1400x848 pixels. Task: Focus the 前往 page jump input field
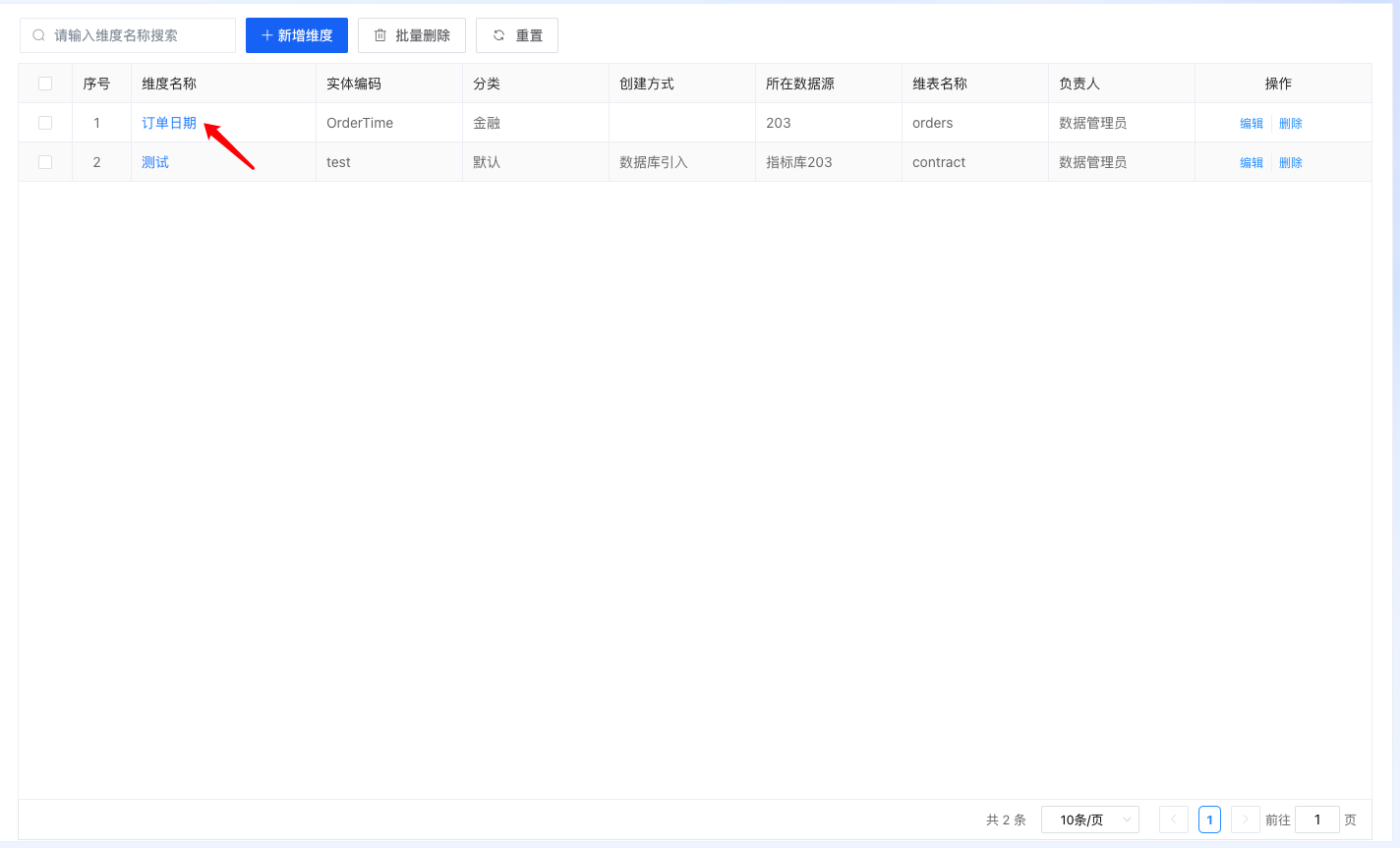pyautogui.click(x=1316, y=820)
